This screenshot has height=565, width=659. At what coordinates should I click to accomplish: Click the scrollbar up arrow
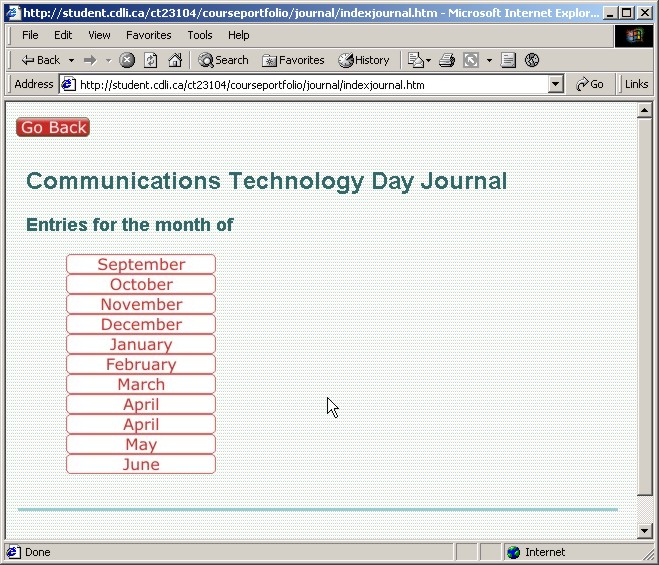pos(644,111)
